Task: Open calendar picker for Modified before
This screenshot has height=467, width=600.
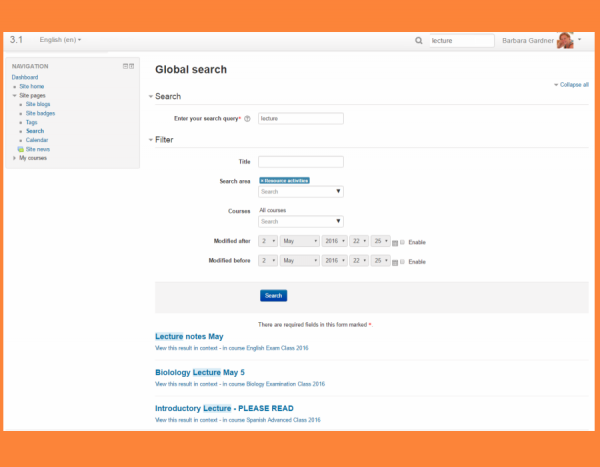Action: click(396, 262)
